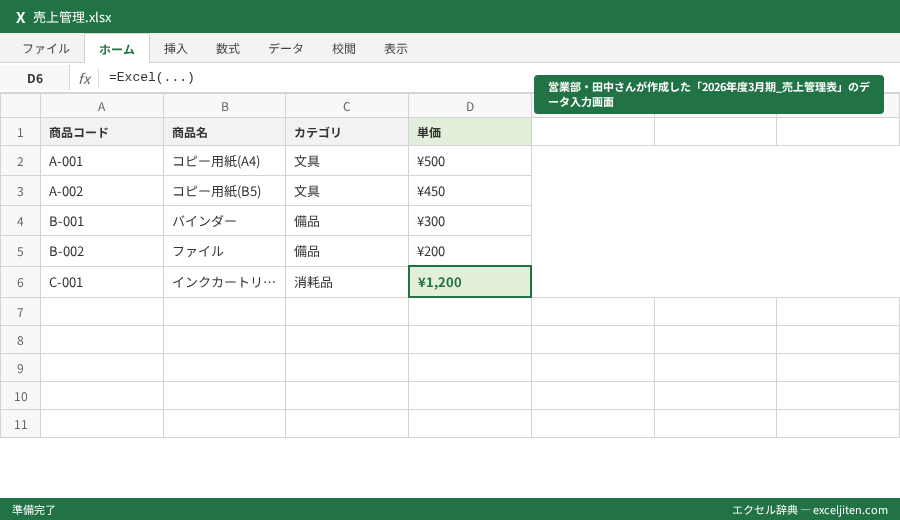Select the 文具 cell in row 2
The height and width of the screenshot is (520, 900).
347,161
